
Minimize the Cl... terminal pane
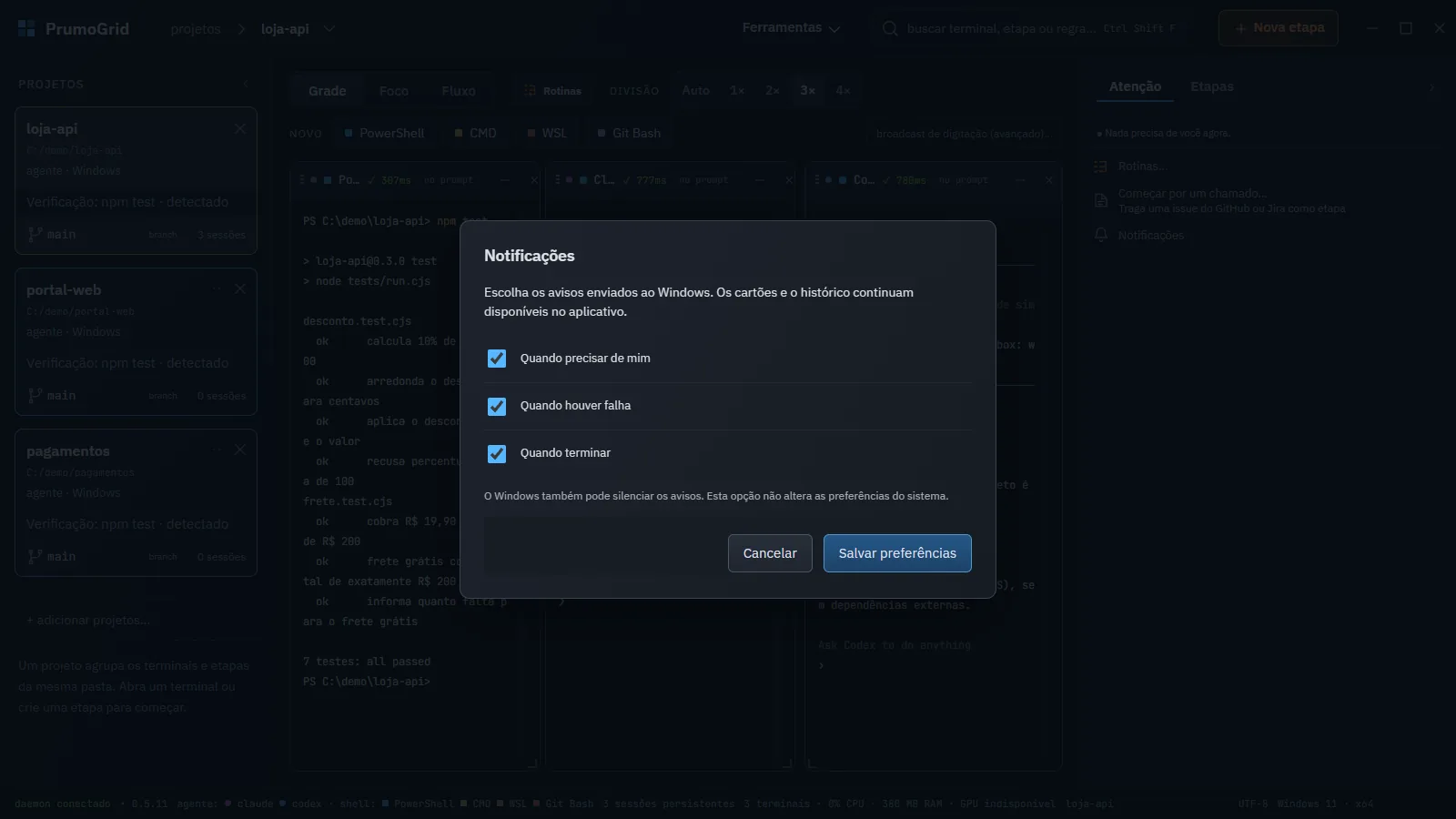[x=760, y=180]
